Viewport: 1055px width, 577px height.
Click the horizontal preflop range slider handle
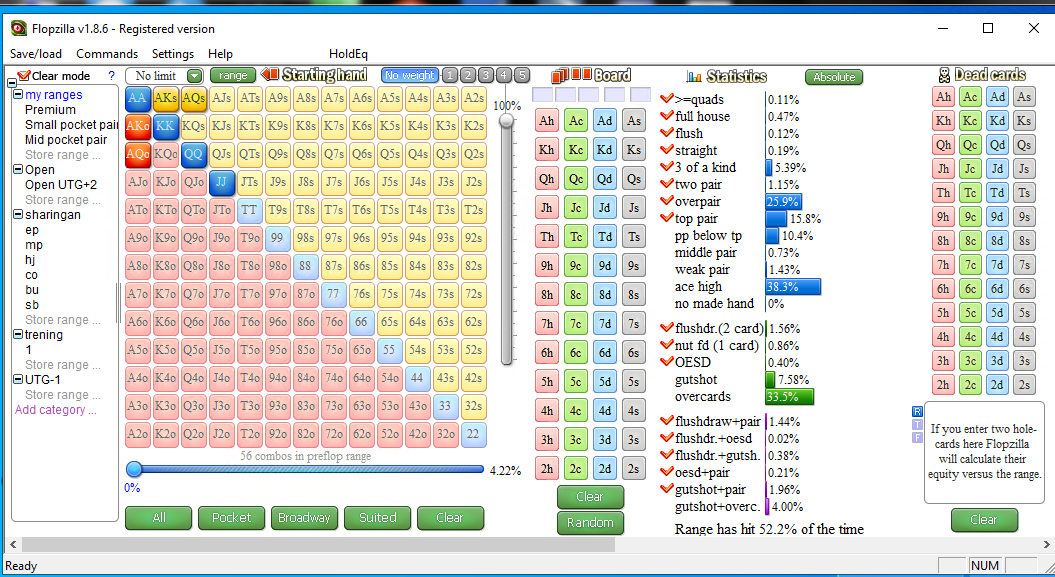[x=134, y=469]
